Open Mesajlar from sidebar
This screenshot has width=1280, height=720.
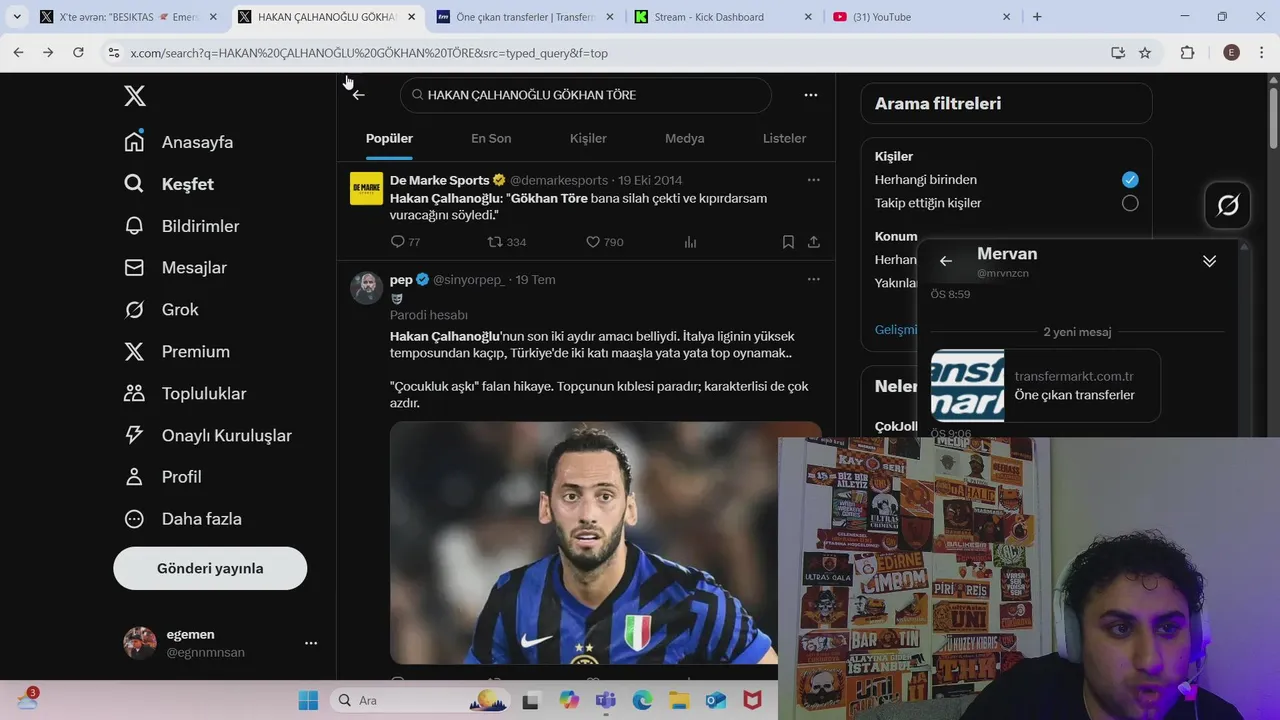[176, 268]
